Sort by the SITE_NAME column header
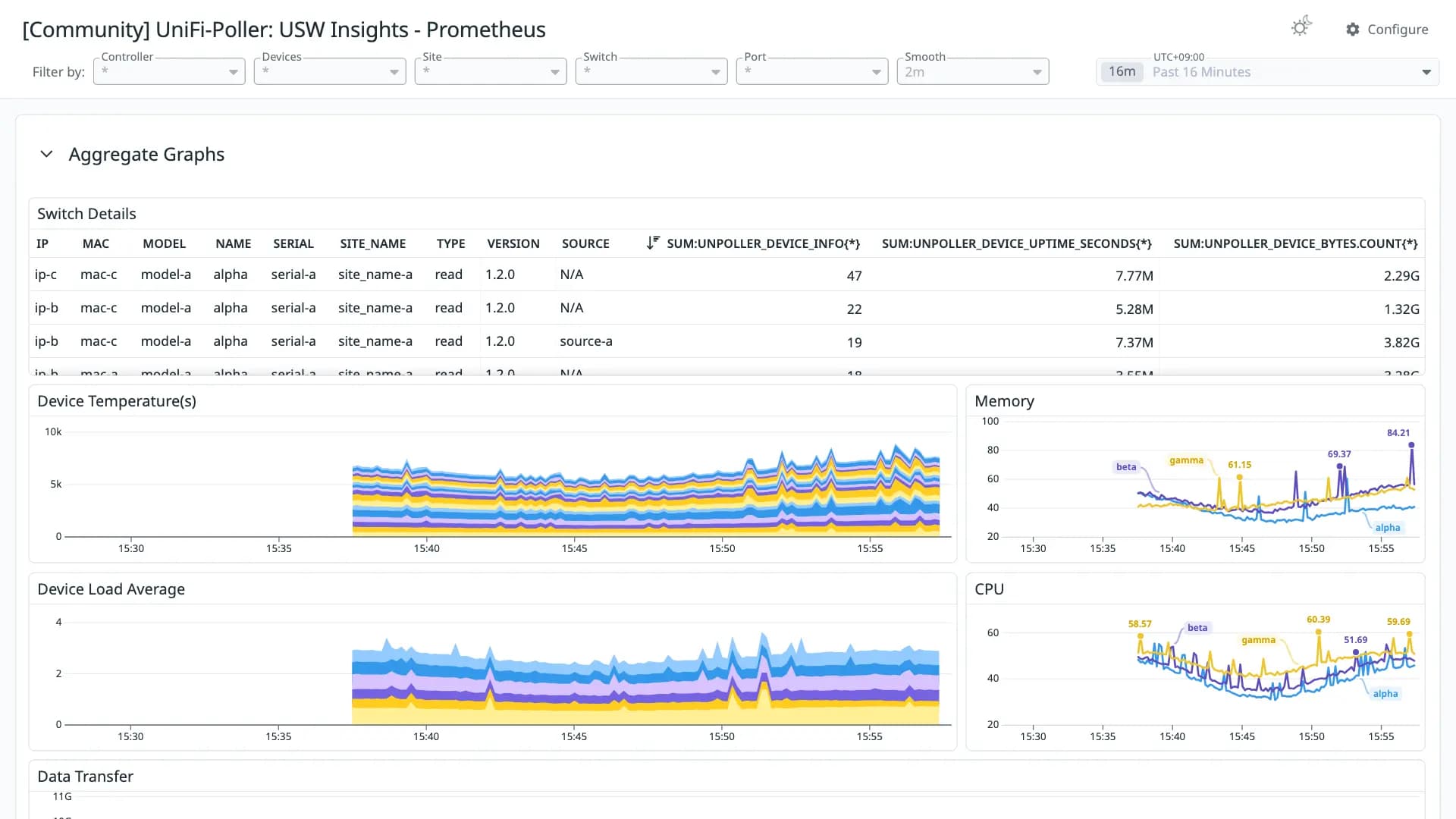This screenshot has height=819, width=1456. (x=373, y=243)
